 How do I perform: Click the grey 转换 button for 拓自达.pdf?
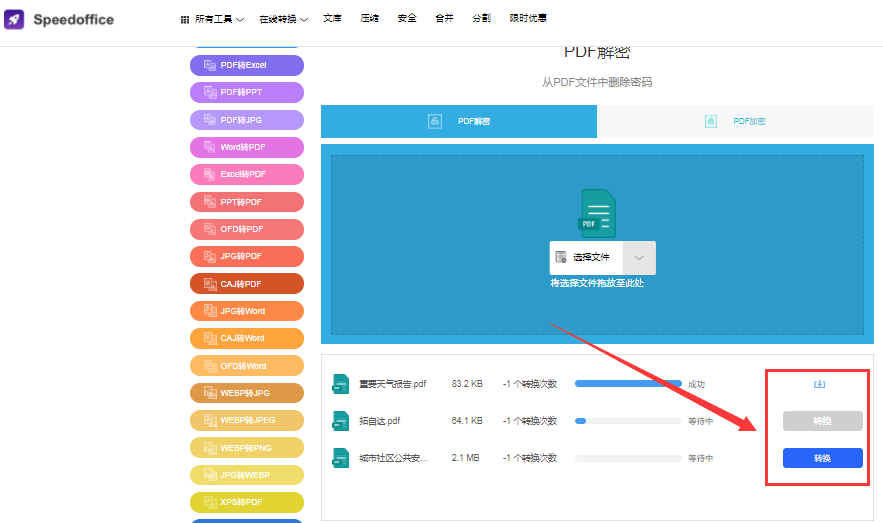[x=822, y=421]
